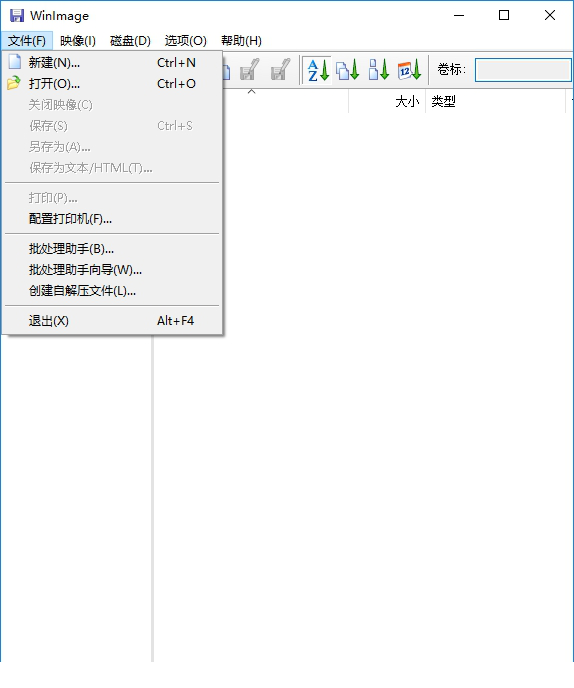Click the 卷标 volume label input field
The image size is (574, 688).
coord(523,70)
